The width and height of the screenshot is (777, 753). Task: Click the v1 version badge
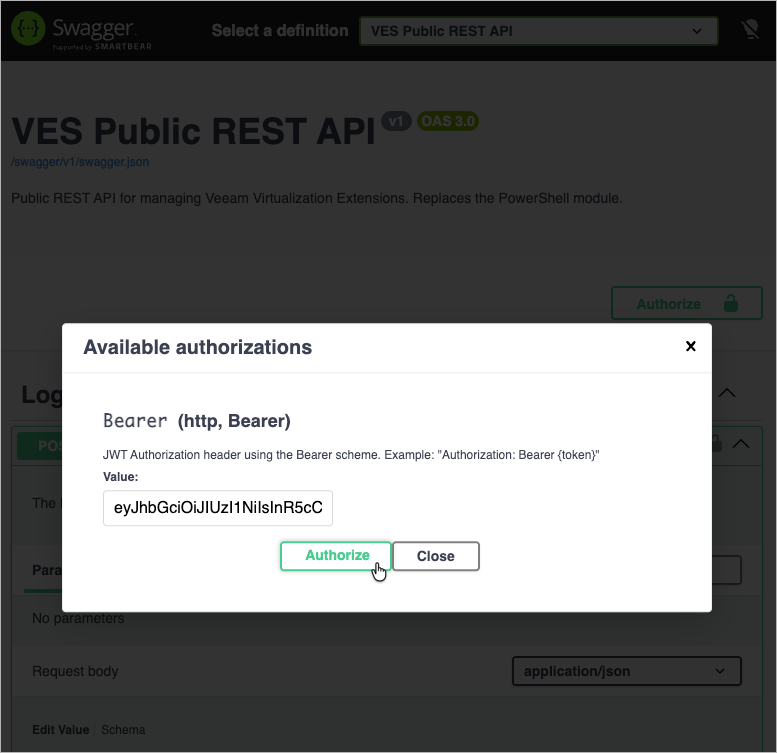tap(396, 121)
